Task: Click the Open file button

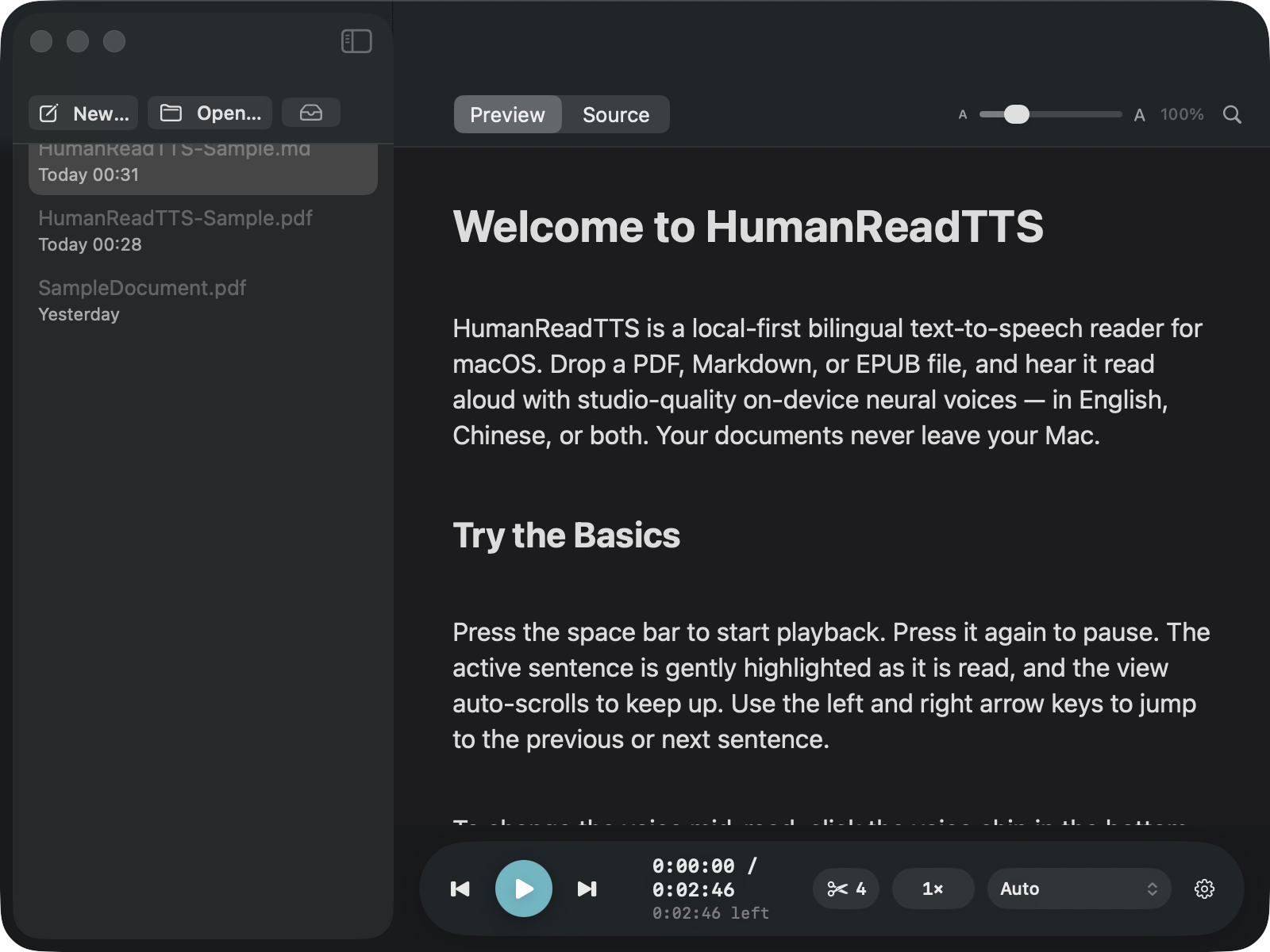Action: (210, 113)
